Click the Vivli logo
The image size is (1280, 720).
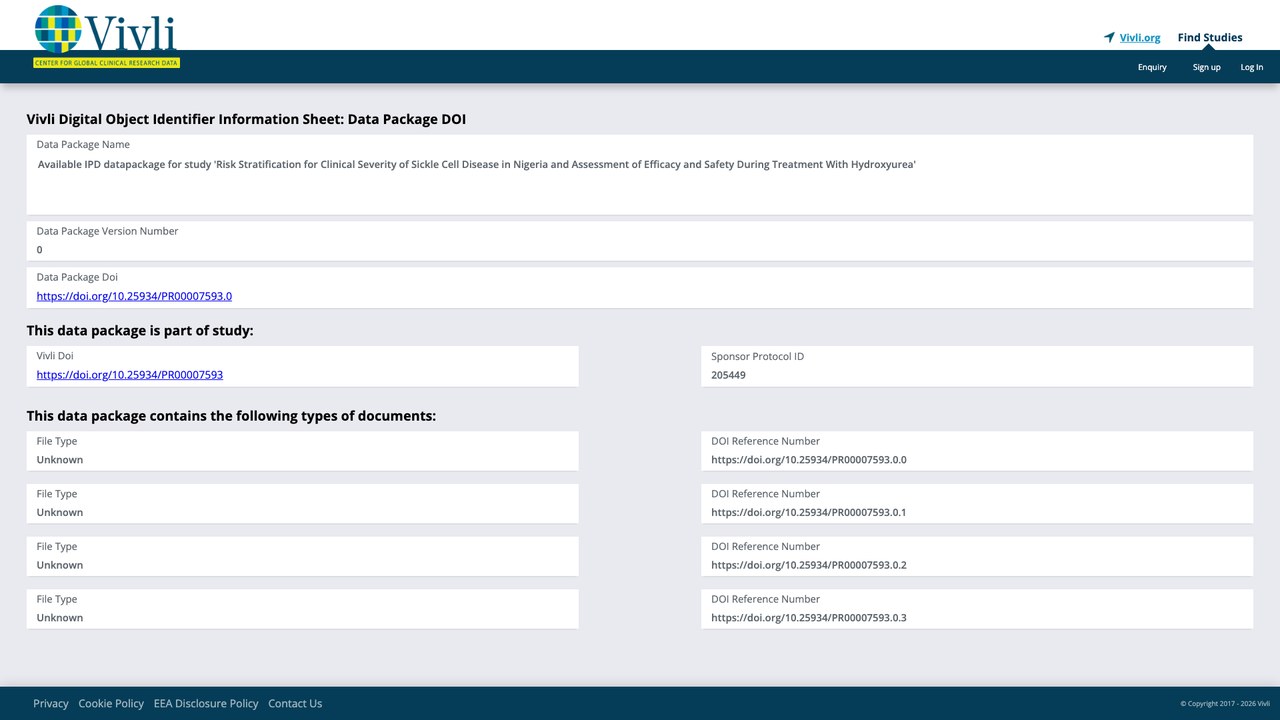[106, 36]
